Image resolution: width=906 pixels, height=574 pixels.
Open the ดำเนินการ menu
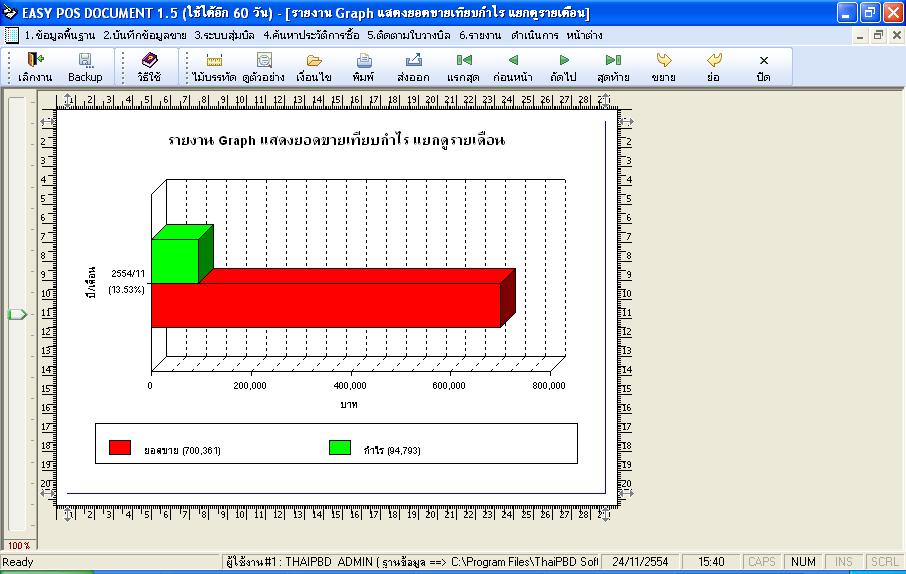[534, 35]
